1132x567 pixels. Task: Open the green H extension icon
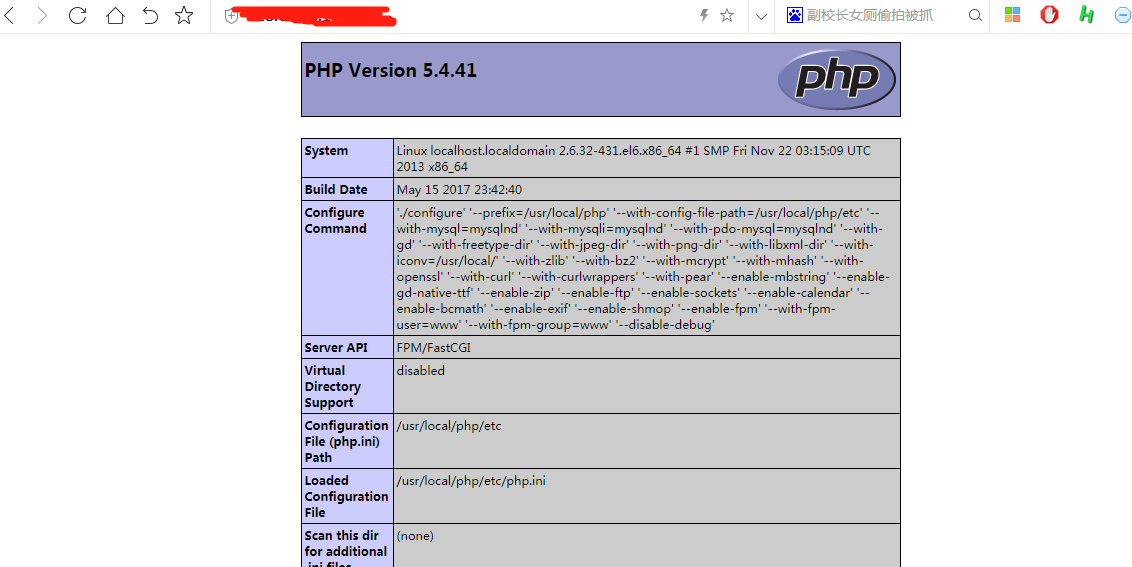[1087, 15]
